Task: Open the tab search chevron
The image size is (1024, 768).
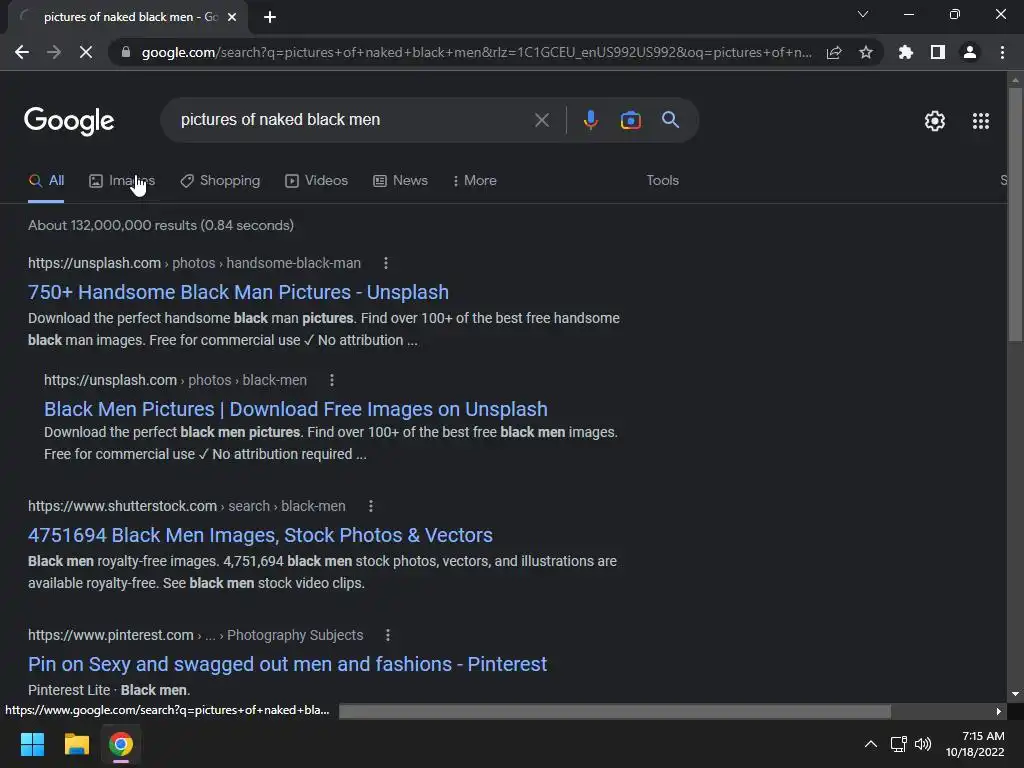Action: pos(863,14)
